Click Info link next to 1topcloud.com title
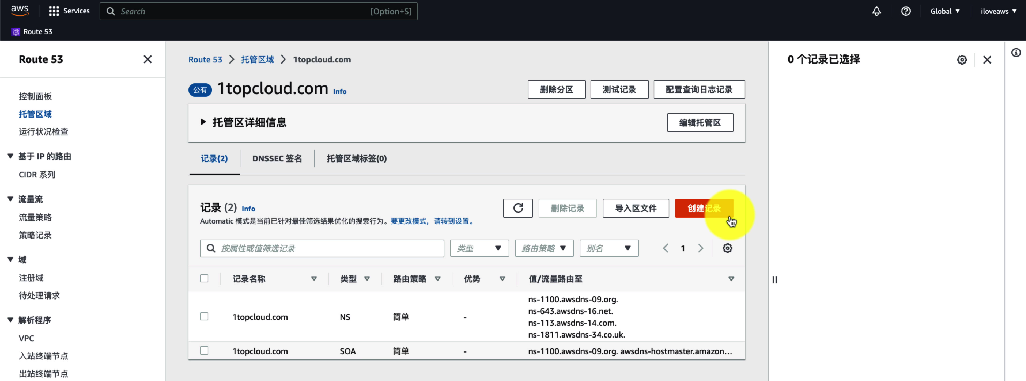Screen dimensions: 1026x381 340,92
